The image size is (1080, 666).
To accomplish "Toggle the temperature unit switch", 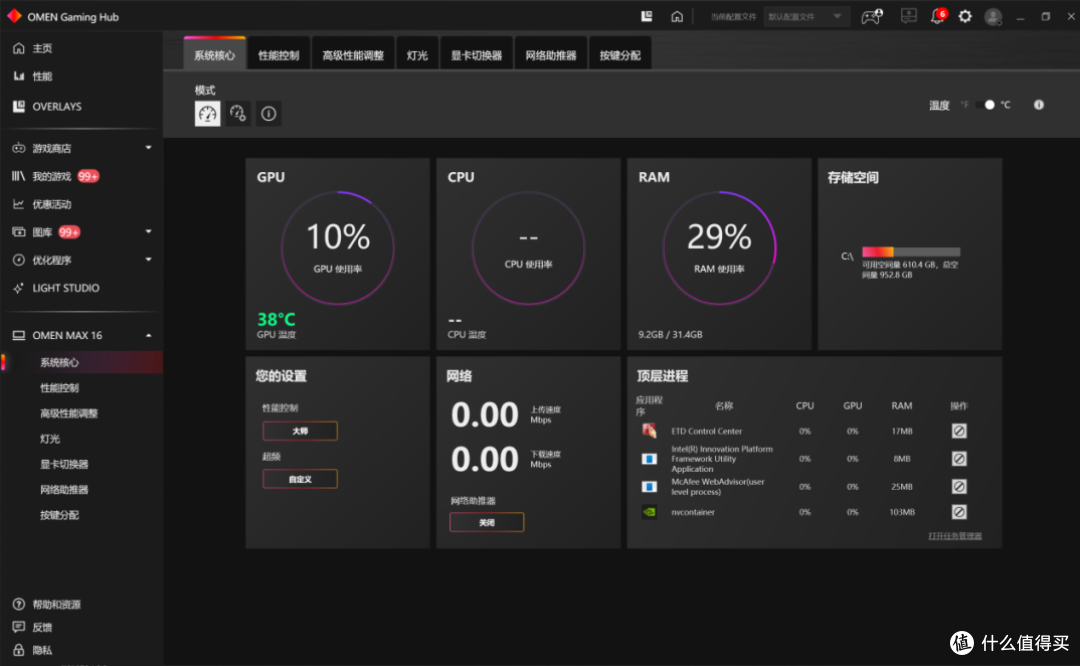I will (986, 105).
